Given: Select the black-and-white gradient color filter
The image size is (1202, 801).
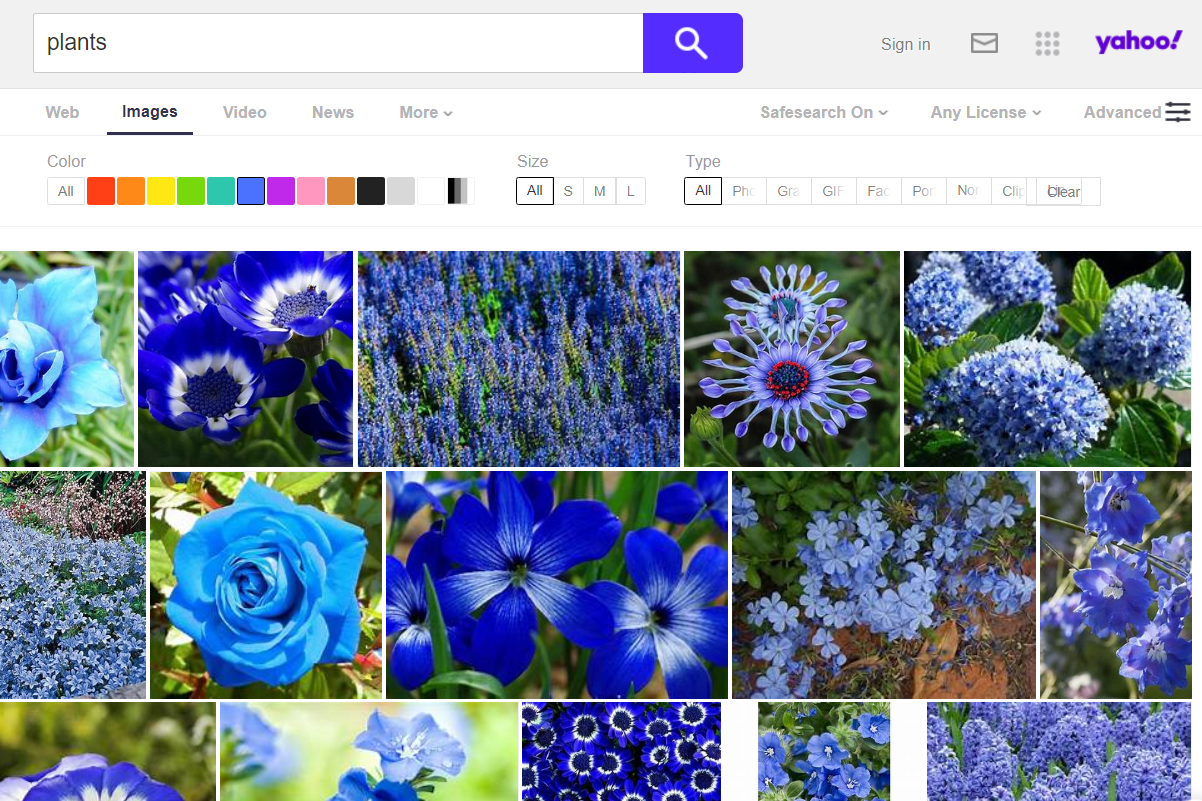Looking at the screenshot, I should 459,191.
